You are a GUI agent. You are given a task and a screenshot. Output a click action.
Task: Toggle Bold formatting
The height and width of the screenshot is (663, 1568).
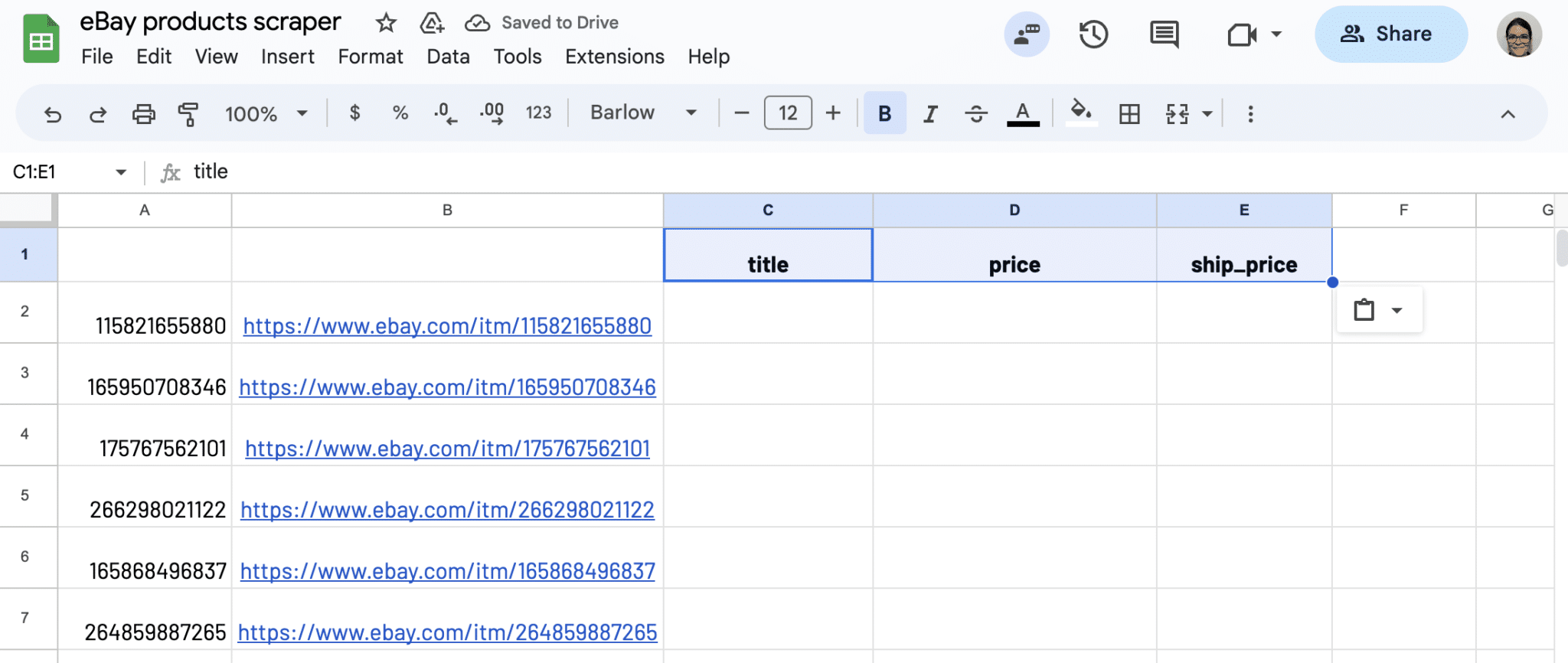(x=885, y=113)
